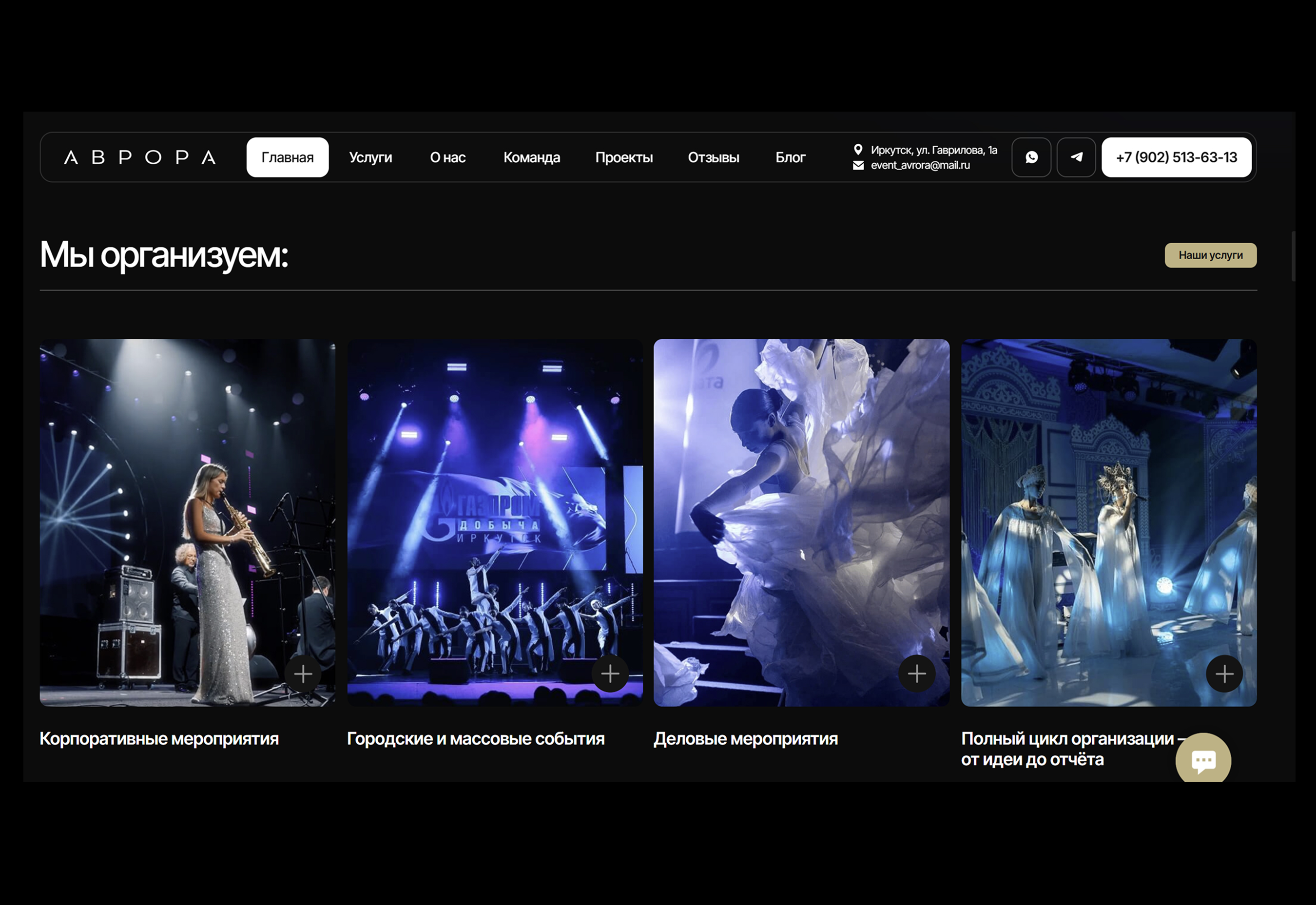Open the Проекты menu link
The height and width of the screenshot is (905, 1316).
[x=624, y=157]
